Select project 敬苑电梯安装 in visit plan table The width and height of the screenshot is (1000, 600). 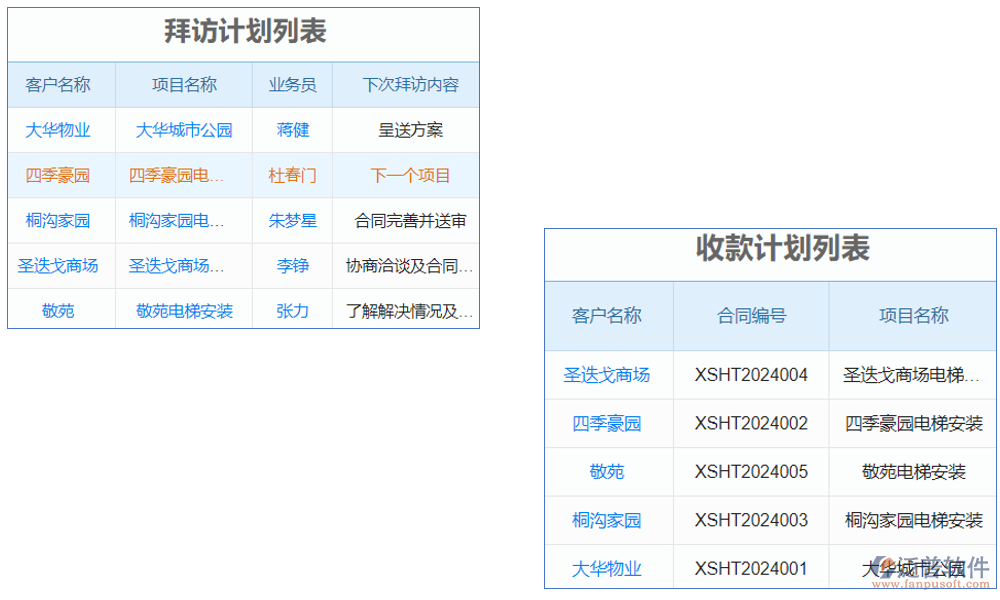point(184,310)
